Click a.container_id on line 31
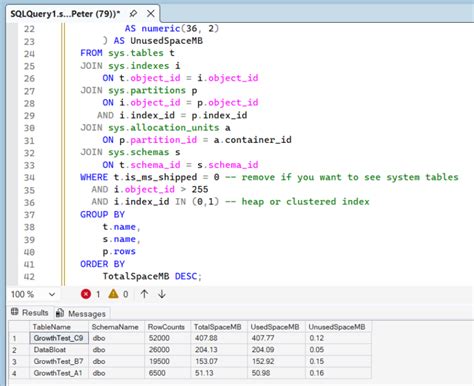Screen dimensions: 474x386 point(252,140)
